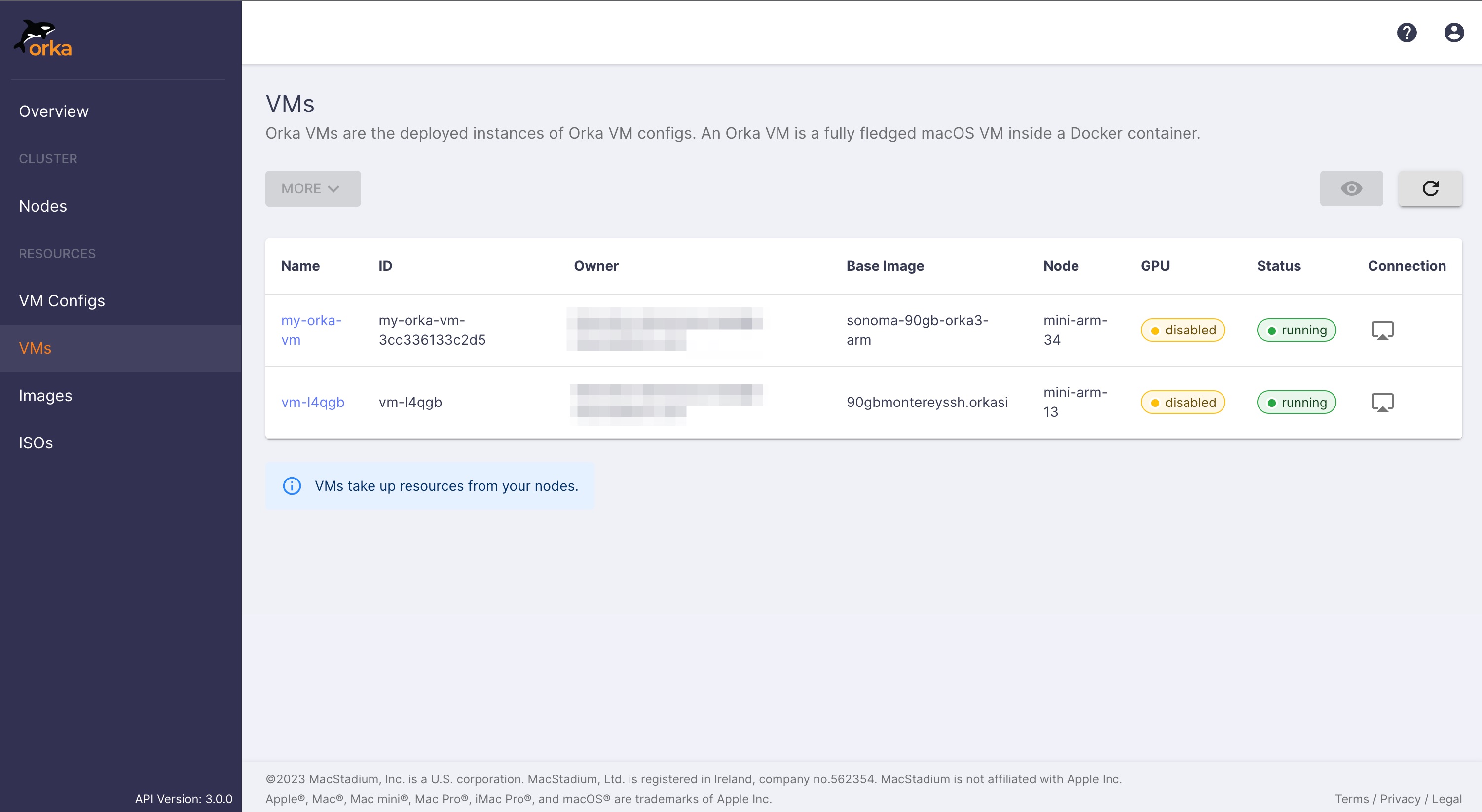
Task: Click the Privacy footer link
Action: (x=1400, y=799)
